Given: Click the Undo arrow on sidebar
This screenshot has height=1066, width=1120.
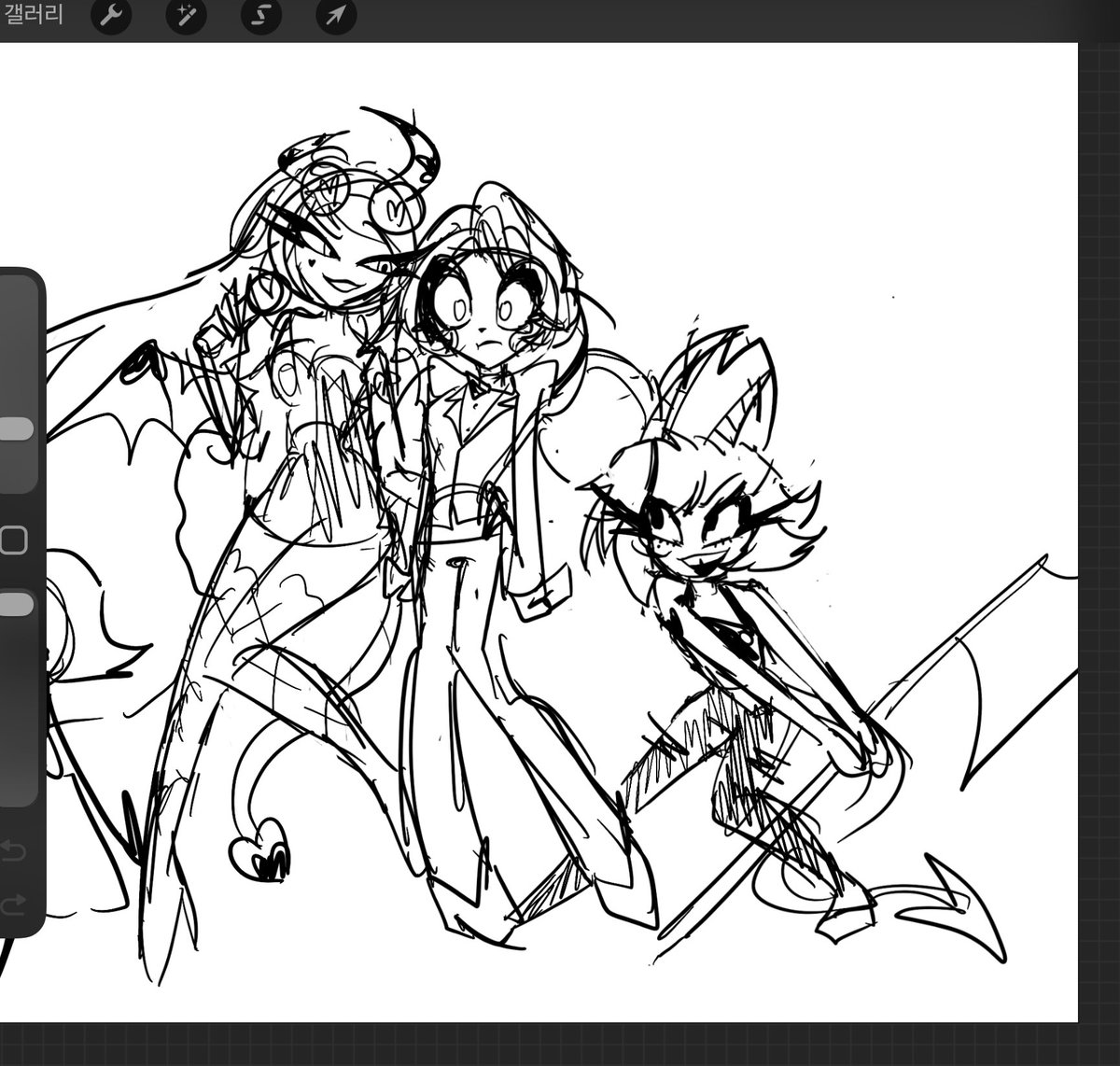Looking at the screenshot, I should point(13,851).
